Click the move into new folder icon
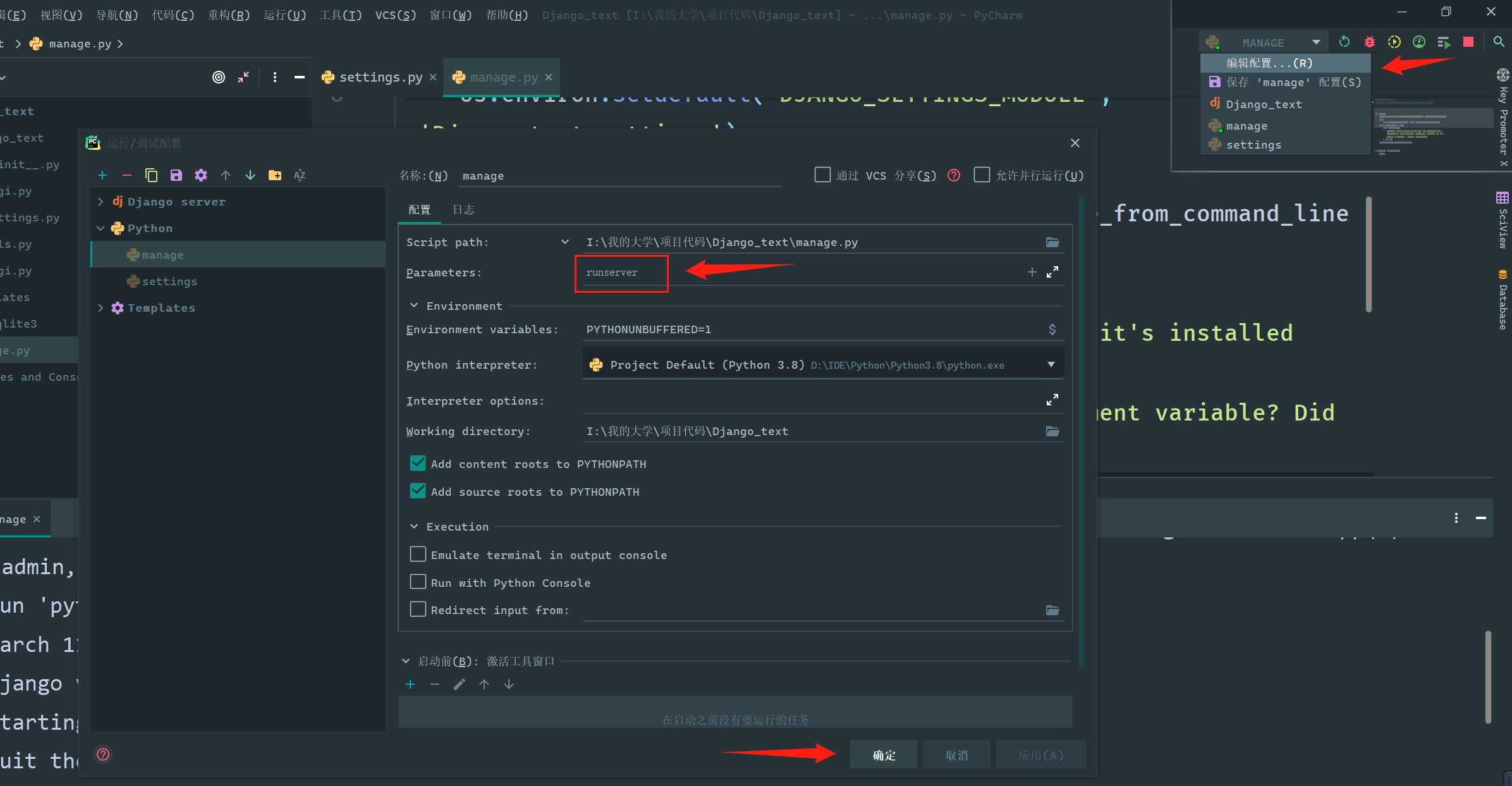The height and width of the screenshot is (786, 1512). click(275, 175)
